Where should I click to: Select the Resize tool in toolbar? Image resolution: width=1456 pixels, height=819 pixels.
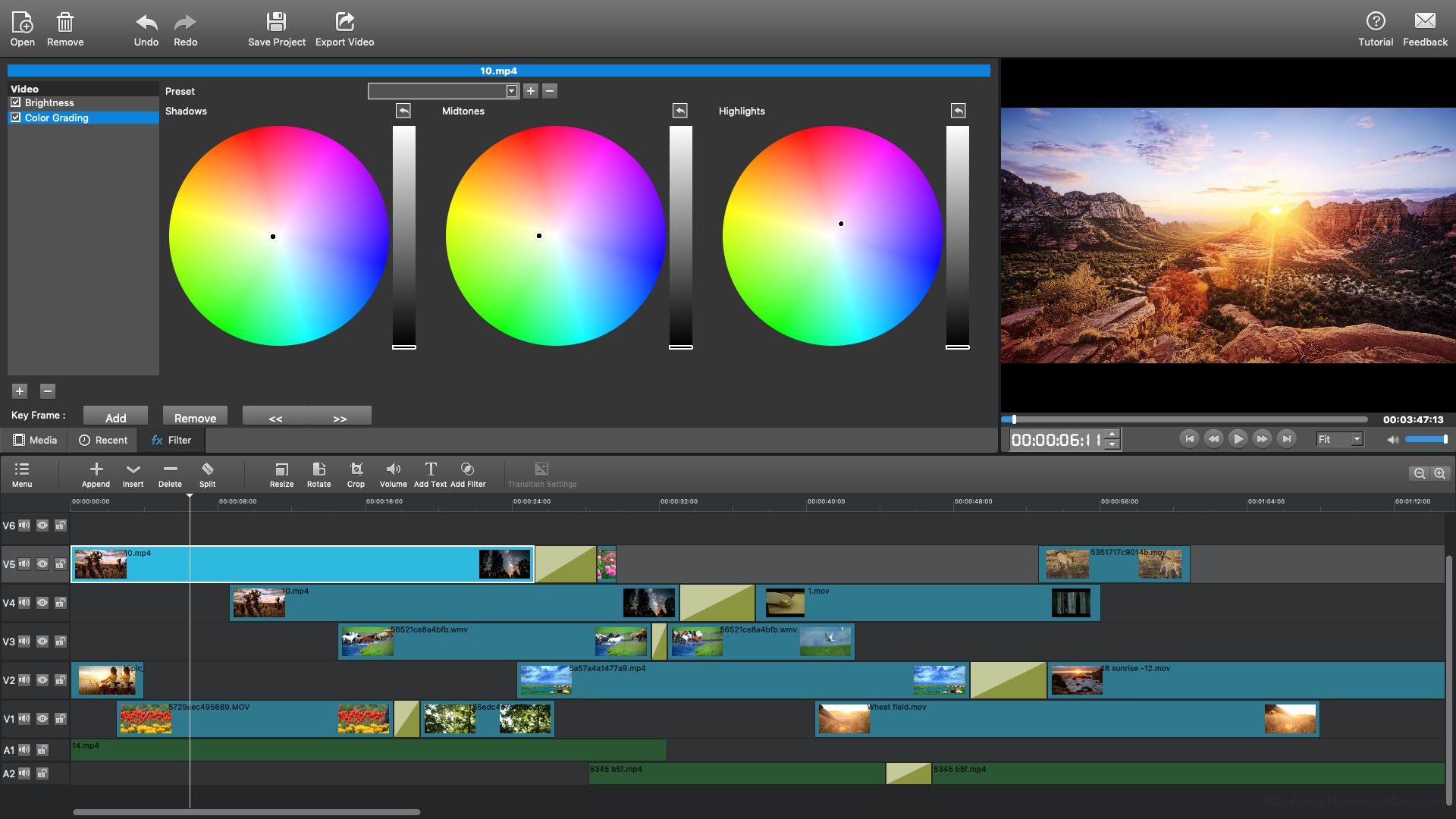(x=280, y=473)
